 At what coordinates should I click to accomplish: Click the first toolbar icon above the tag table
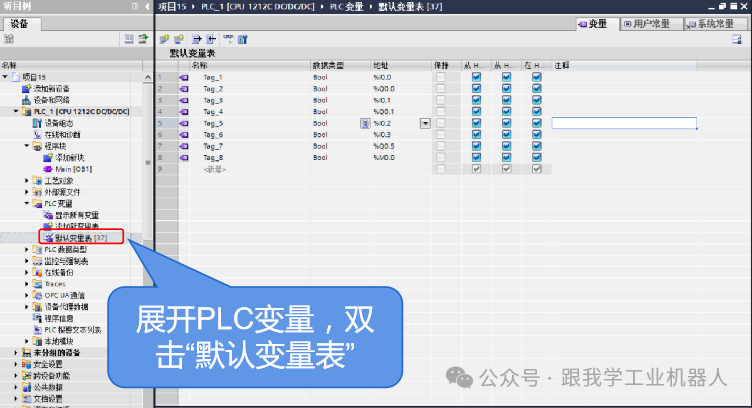click(164, 39)
